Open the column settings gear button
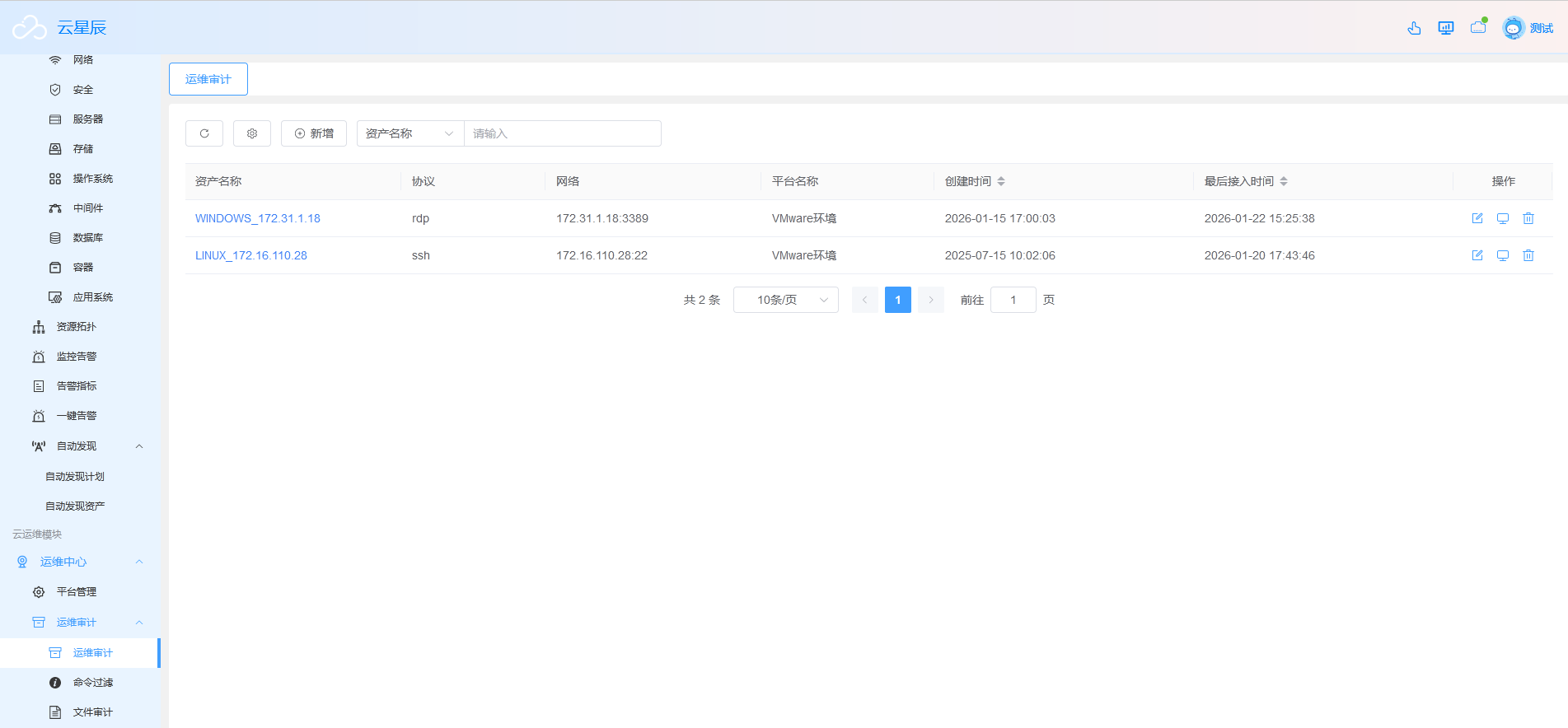The height and width of the screenshot is (728, 1568). [x=252, y=133]
